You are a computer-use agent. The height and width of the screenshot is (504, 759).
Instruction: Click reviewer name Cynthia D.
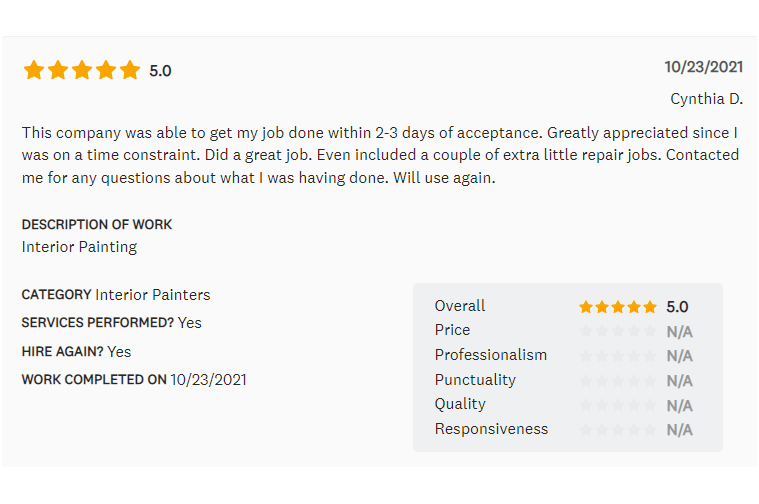click(706, 99)
